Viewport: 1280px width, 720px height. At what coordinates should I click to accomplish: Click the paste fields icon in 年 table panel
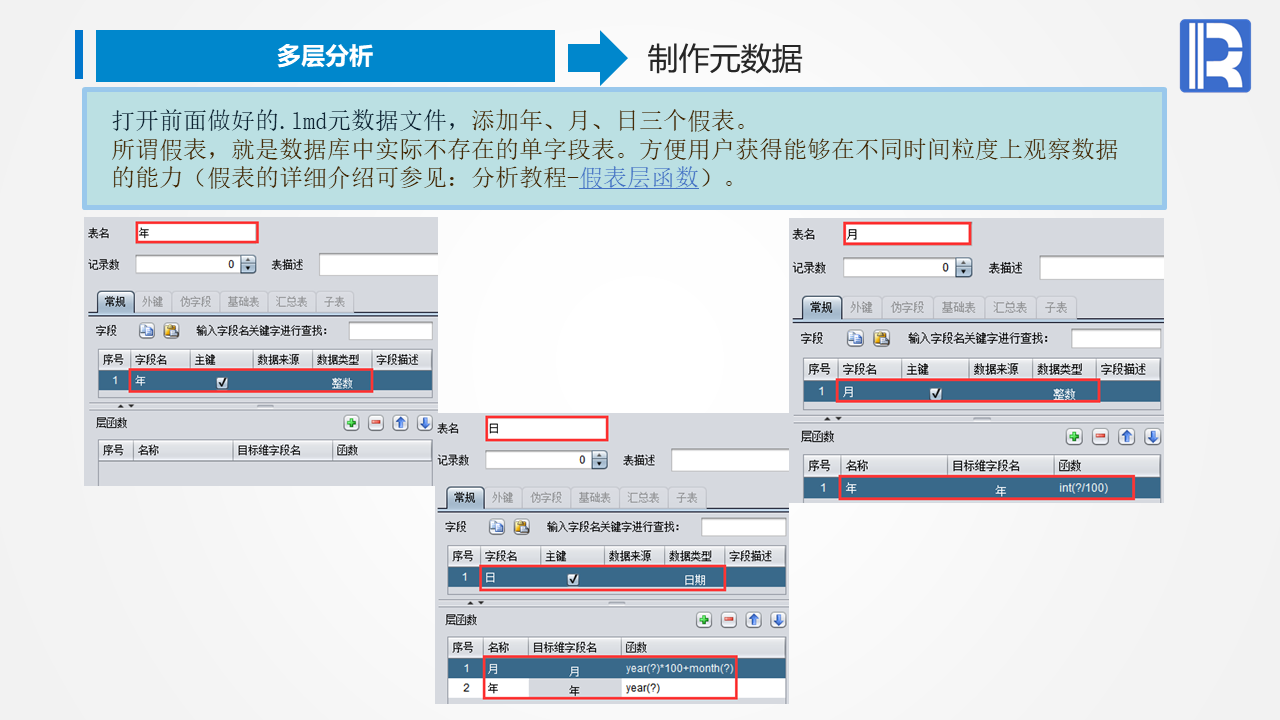(x=171, y=331)
